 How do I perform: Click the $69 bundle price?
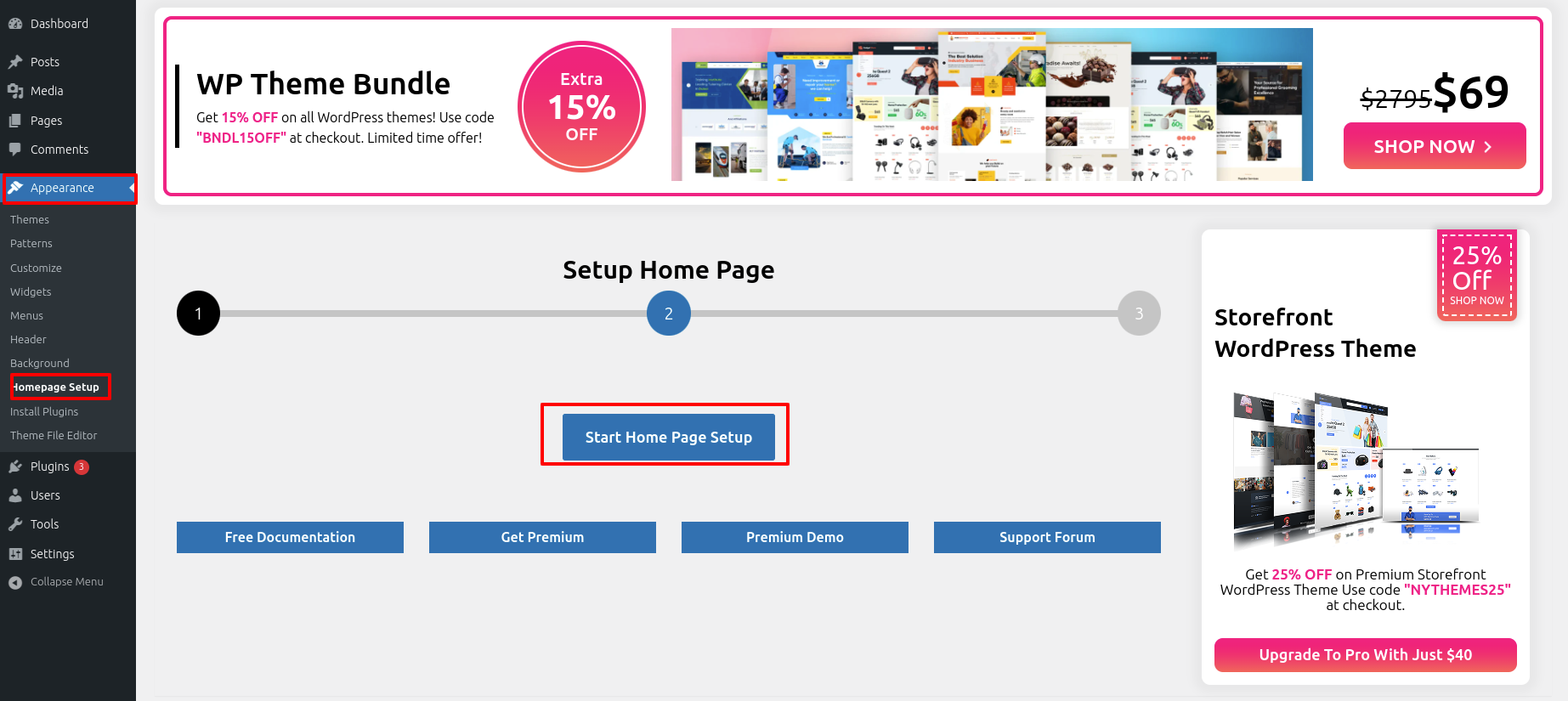pyautogui.click(x=1471, y=92)
